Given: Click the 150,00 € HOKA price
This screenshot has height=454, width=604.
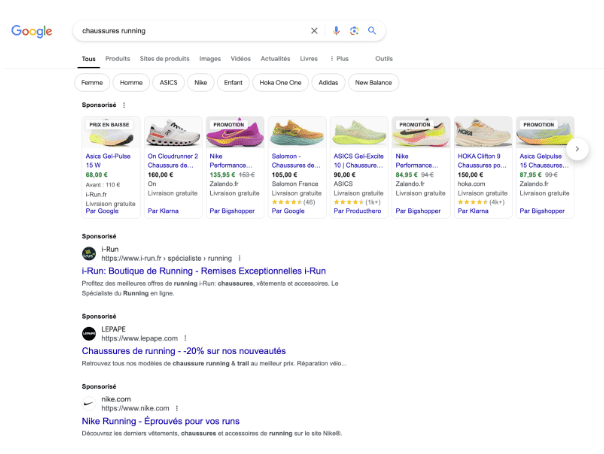Looking at the screenshot, I should [469, 175].
